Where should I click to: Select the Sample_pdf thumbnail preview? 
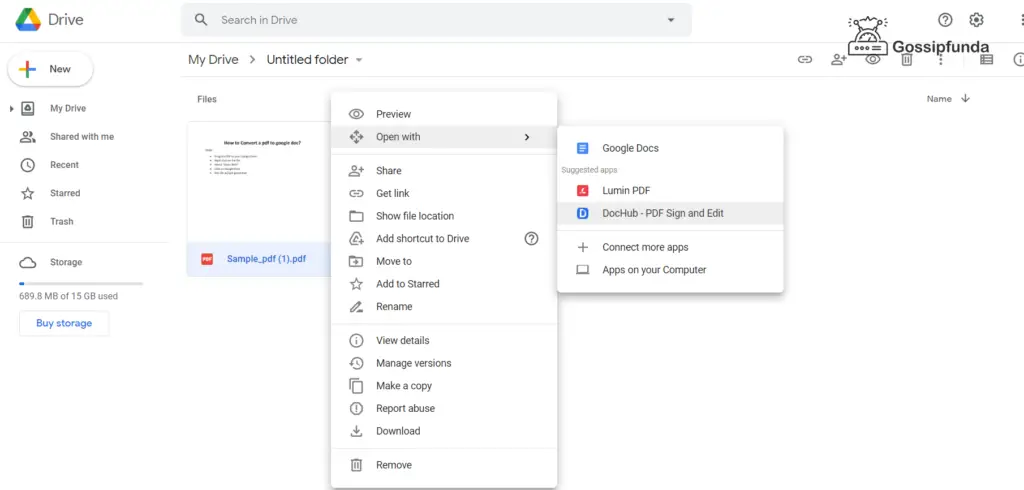pyautogui.click(x=259, y=182)
